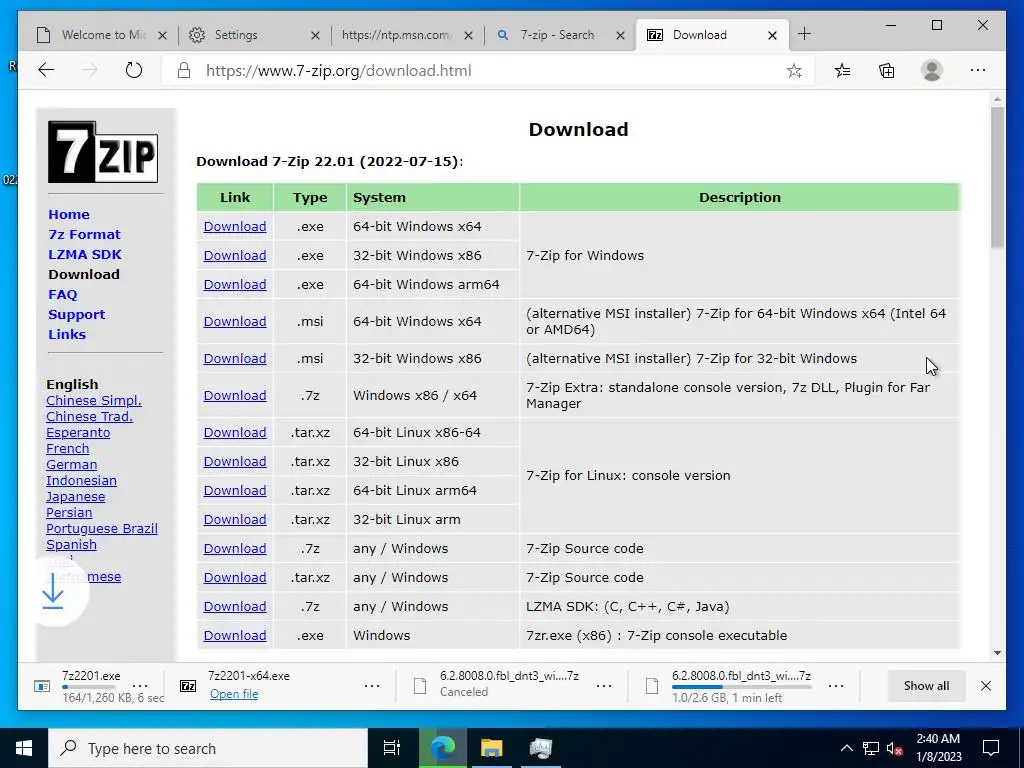Open LZMA SDK in the sidebar

pyautogui.click(x=85, y=255)
